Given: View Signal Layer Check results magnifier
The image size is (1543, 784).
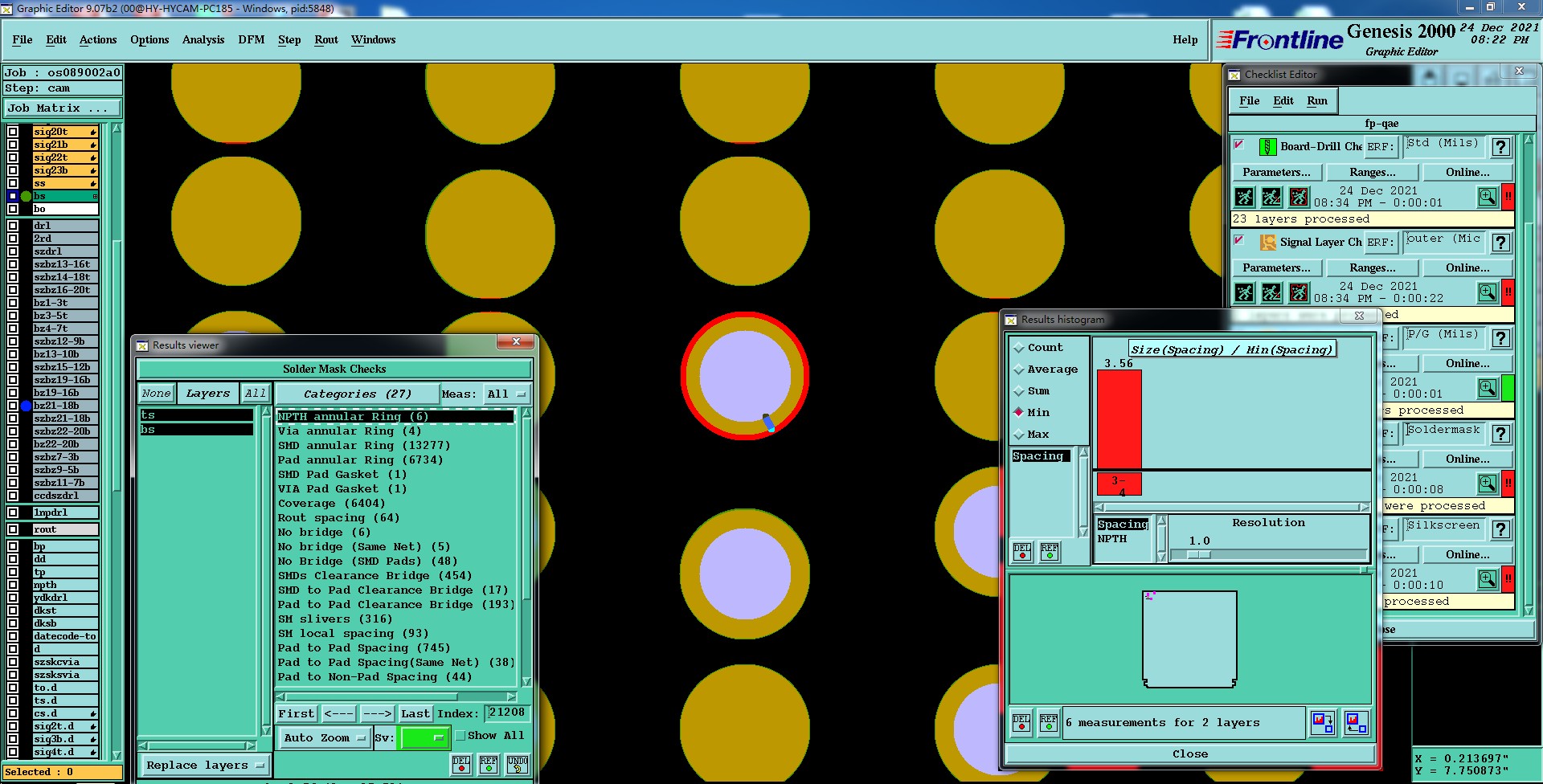Looking at the screenshot, I should [x=1488, y=292].
